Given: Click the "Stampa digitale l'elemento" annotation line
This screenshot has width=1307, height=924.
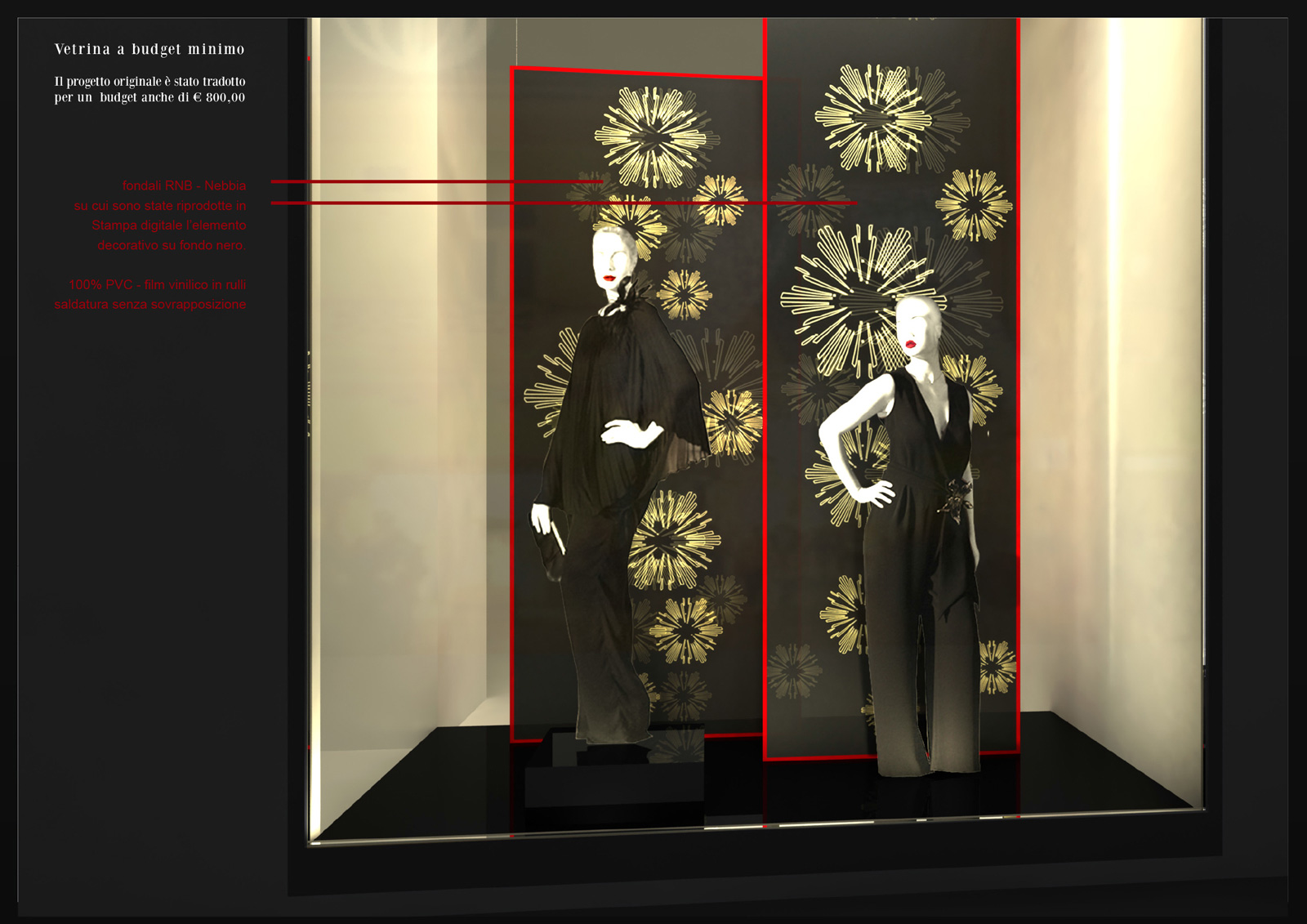Looking at the screenshot, I should click(x=168, y=225).
